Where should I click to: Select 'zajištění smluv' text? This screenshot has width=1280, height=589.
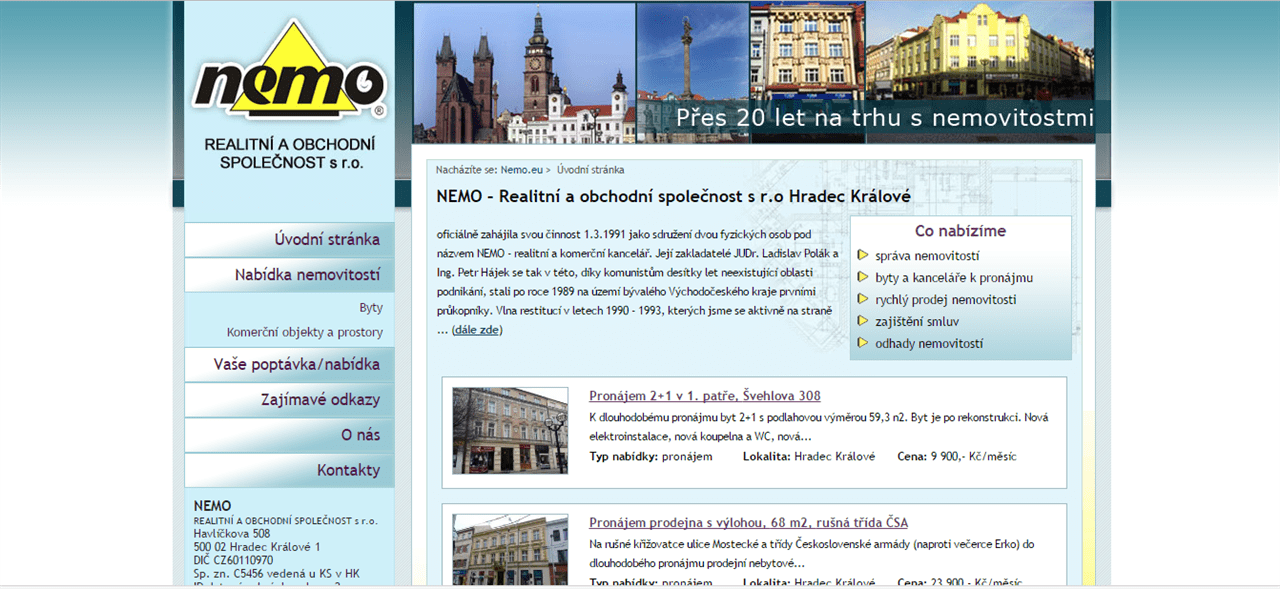coord(917,322)
